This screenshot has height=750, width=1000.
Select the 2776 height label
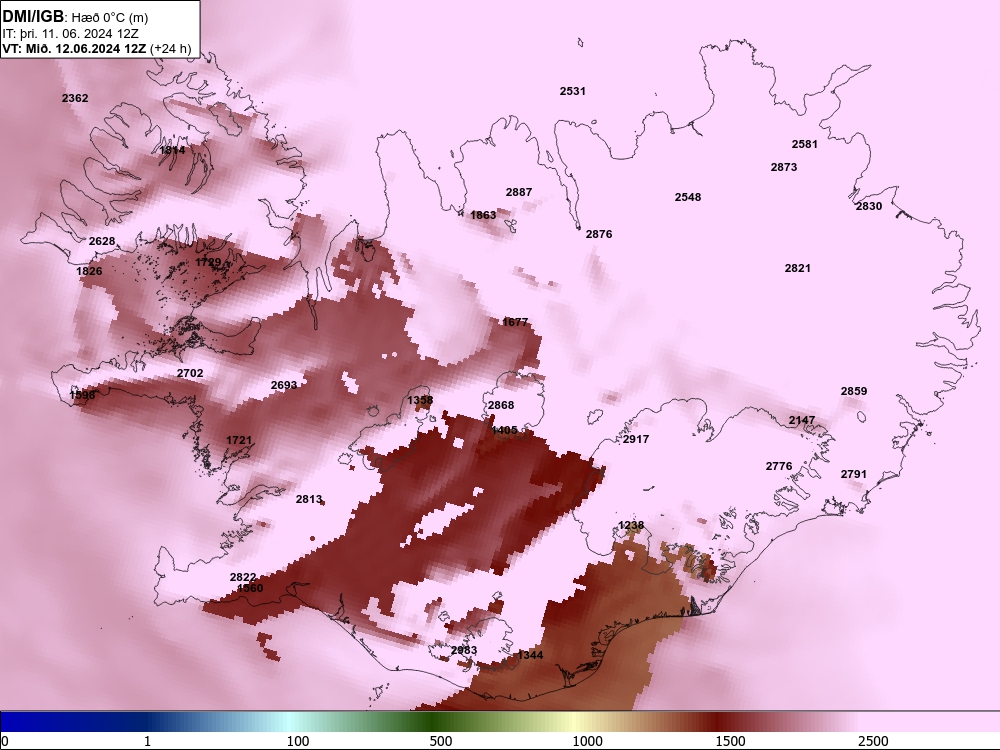(x=779, y=466)
